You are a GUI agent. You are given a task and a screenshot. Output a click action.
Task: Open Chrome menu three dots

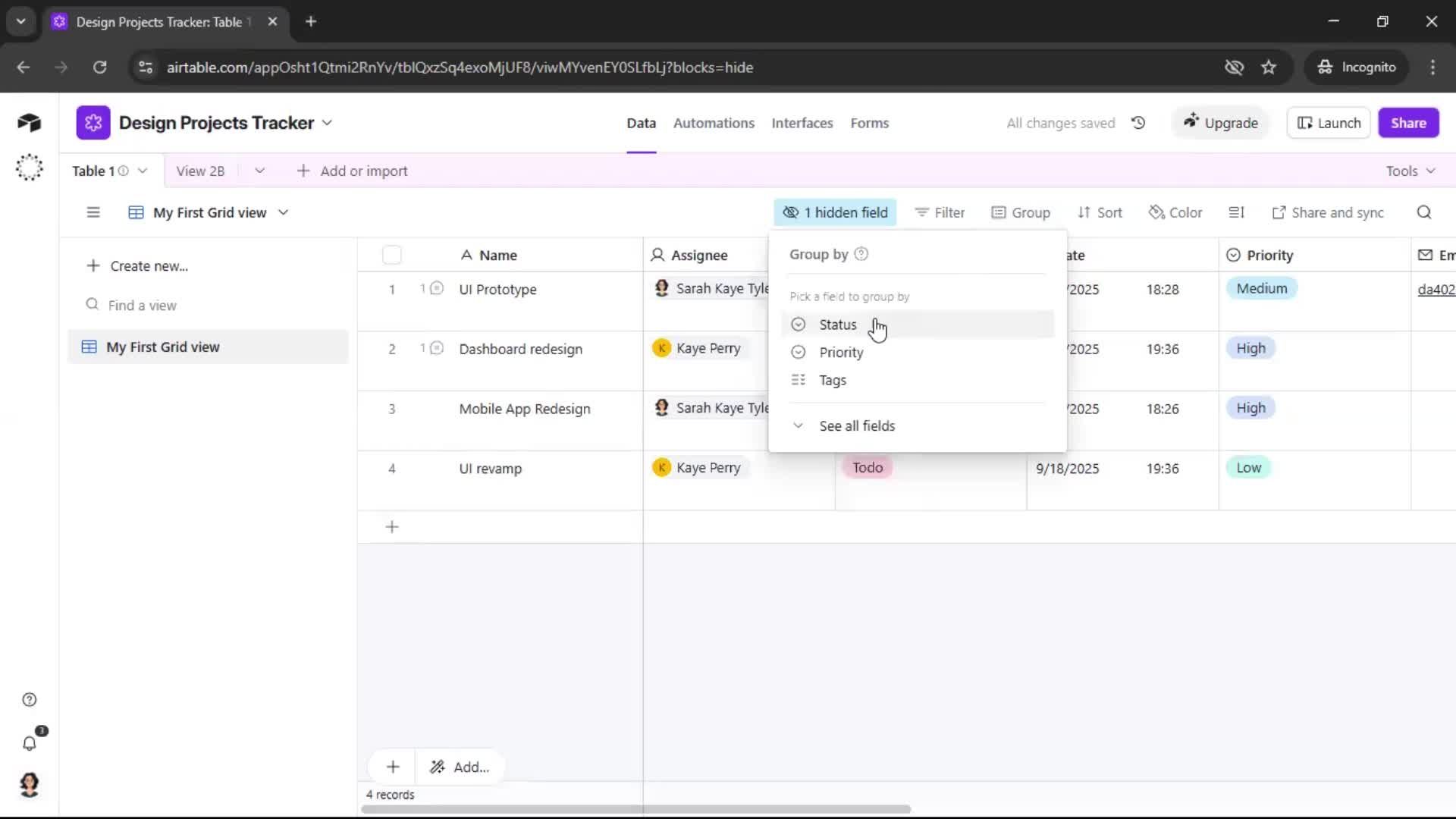click(1432, 67)
